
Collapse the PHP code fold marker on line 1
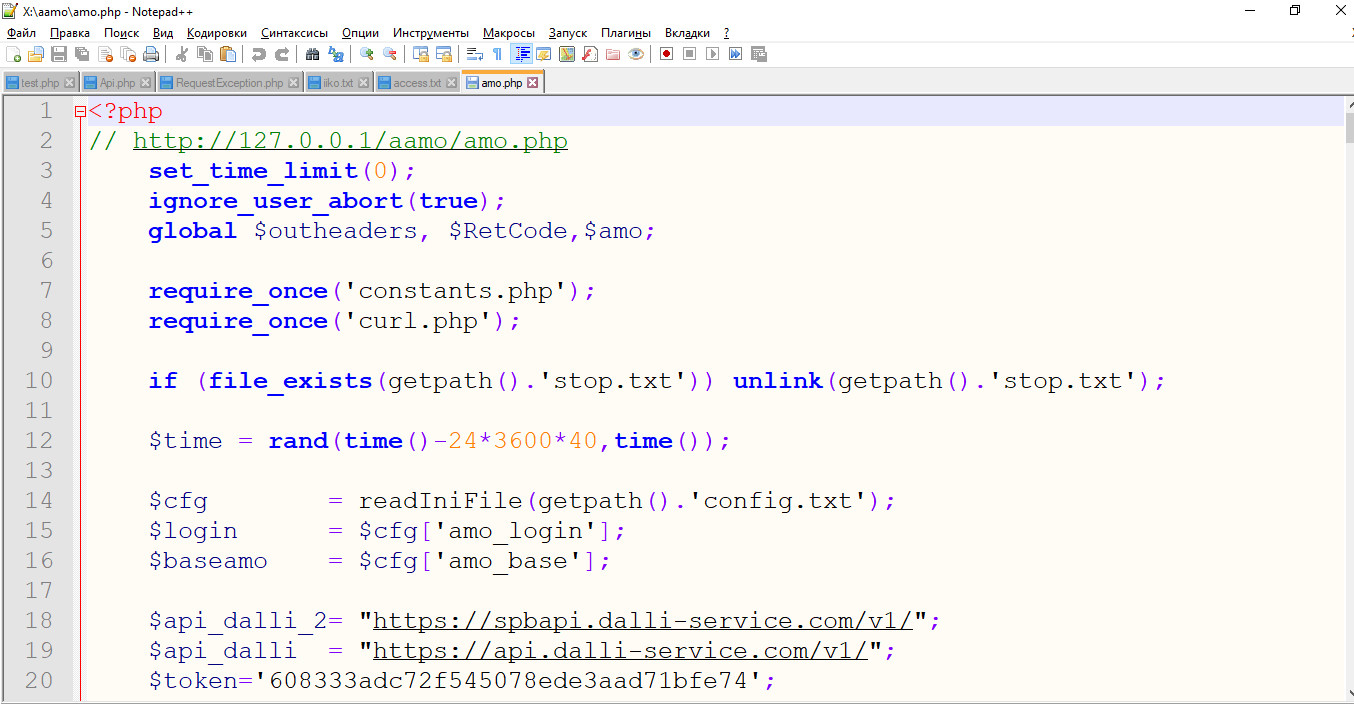coord(80,112)
